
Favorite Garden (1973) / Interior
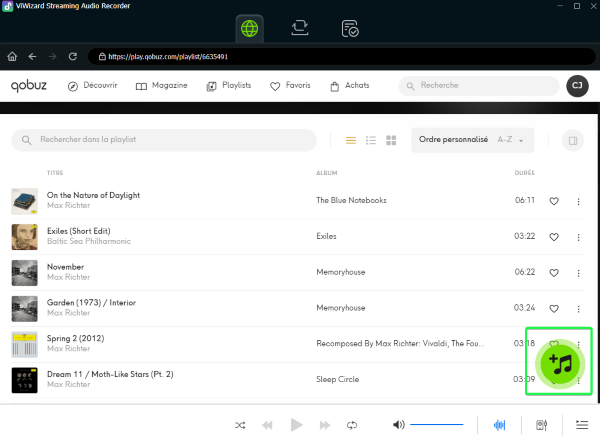[554, 308]
